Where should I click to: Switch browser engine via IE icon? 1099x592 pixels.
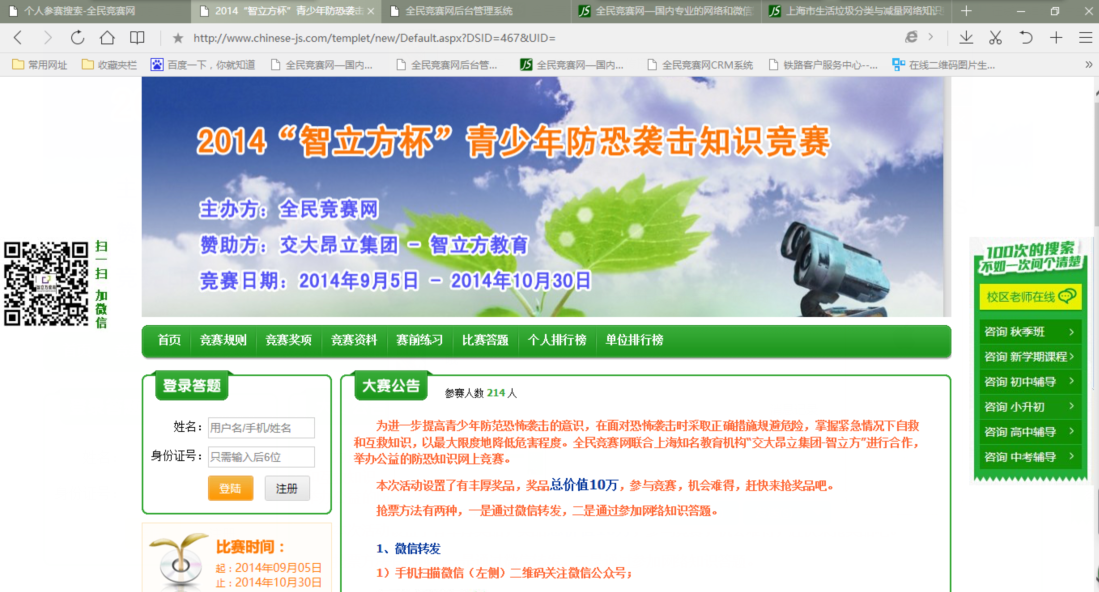(911, 37)
